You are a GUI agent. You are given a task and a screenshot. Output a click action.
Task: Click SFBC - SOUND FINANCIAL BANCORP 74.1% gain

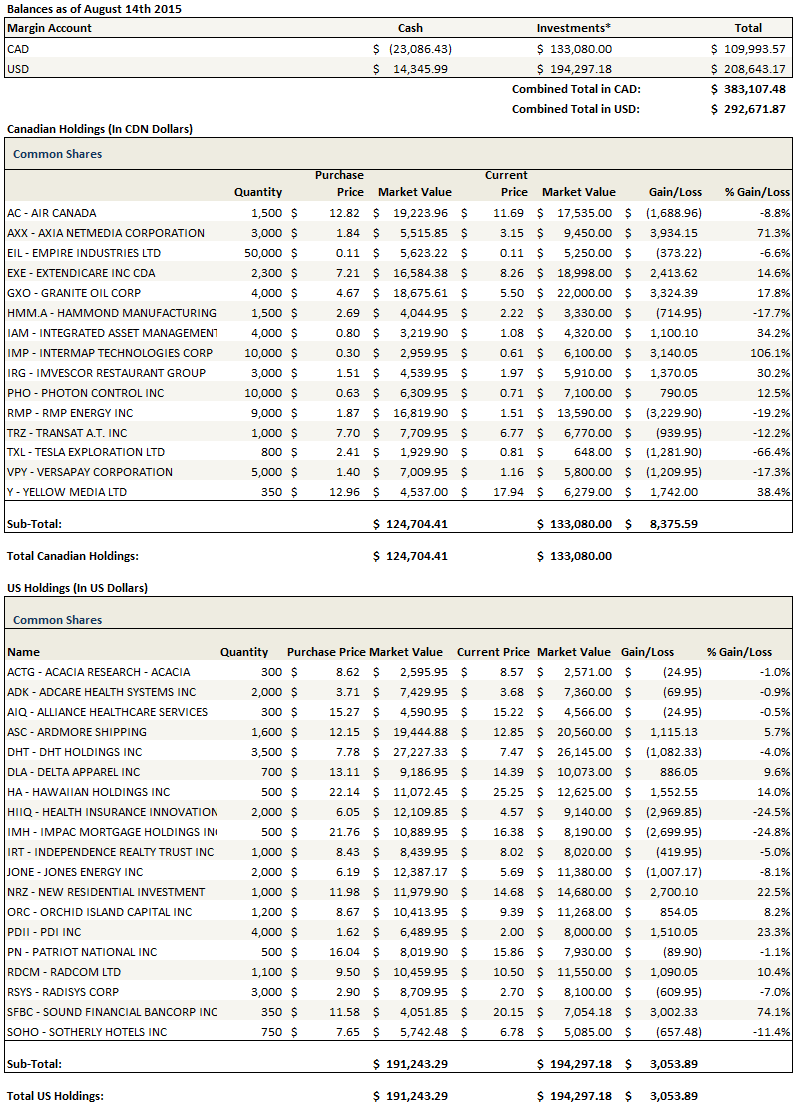coord(773,1012)
